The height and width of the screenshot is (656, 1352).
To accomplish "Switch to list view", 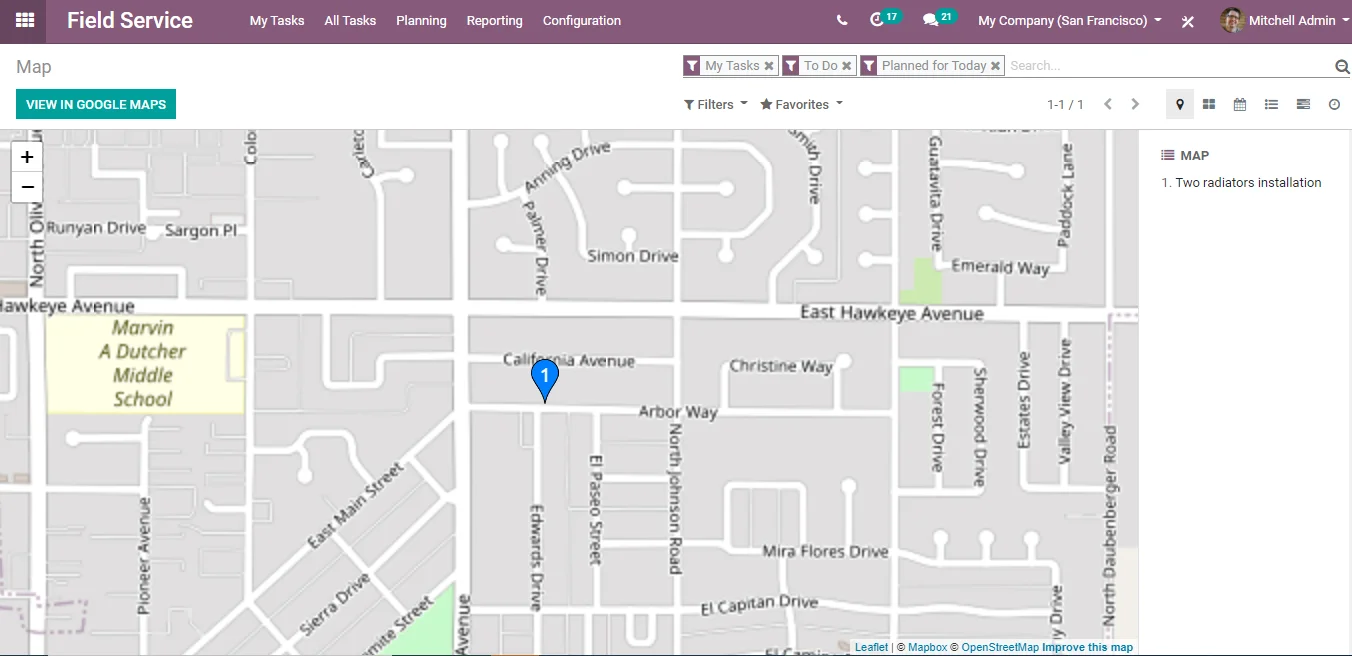I will click(x=1271, y=104).
